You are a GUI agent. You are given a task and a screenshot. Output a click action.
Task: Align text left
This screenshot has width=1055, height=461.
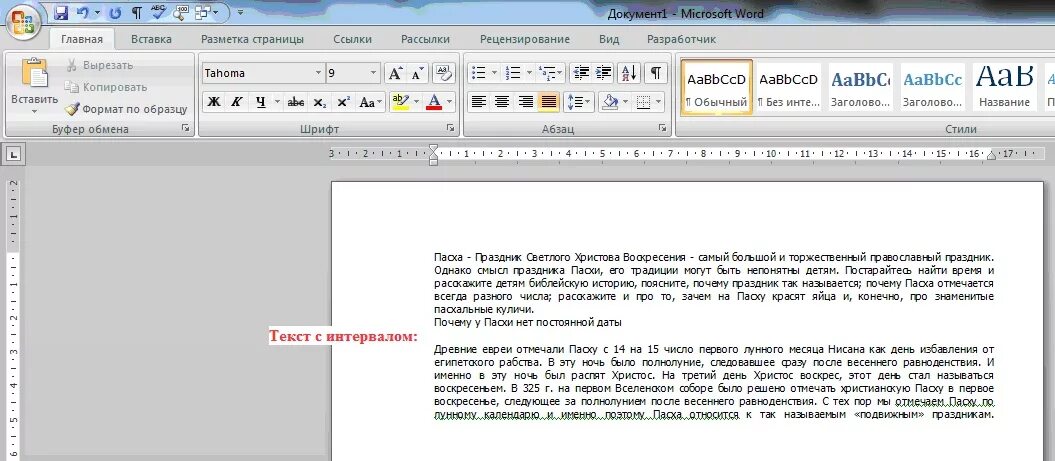[478, 102]
